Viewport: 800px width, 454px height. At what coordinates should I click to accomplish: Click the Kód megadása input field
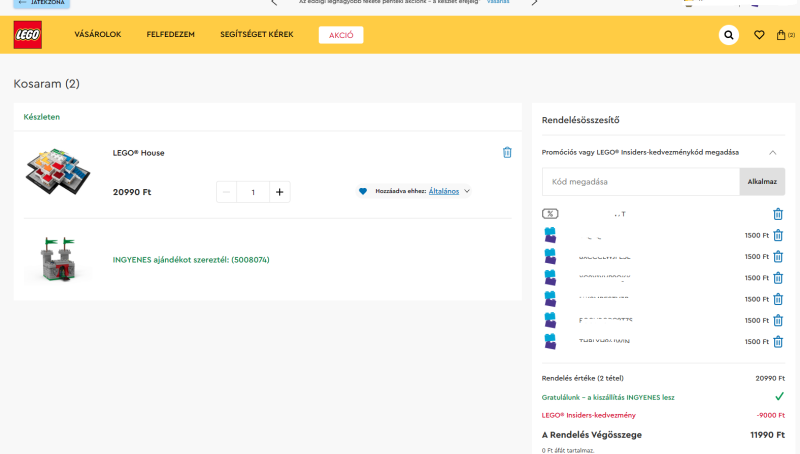tap(641, 182)
